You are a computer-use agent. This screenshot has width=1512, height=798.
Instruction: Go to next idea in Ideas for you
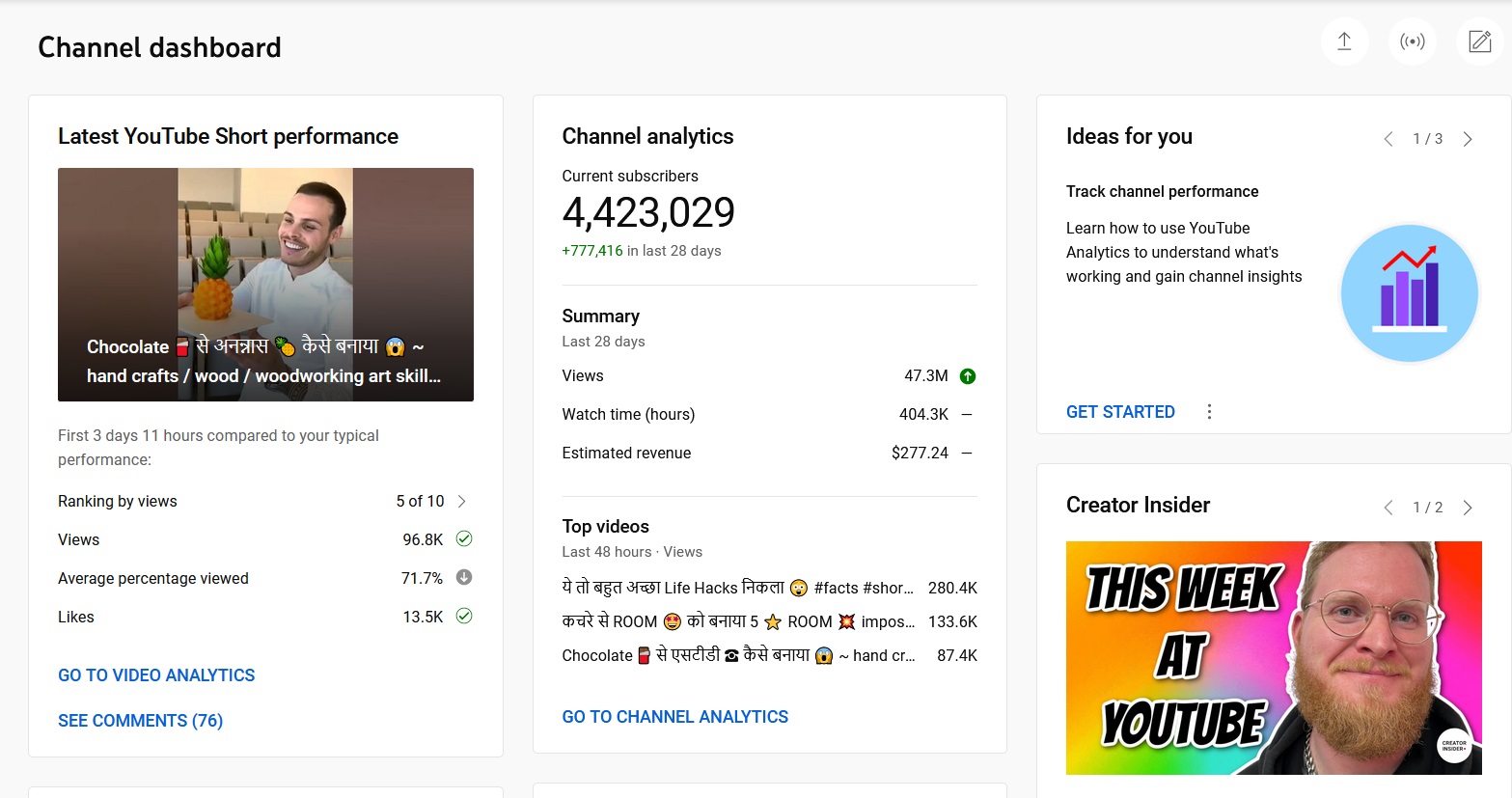1468,139
